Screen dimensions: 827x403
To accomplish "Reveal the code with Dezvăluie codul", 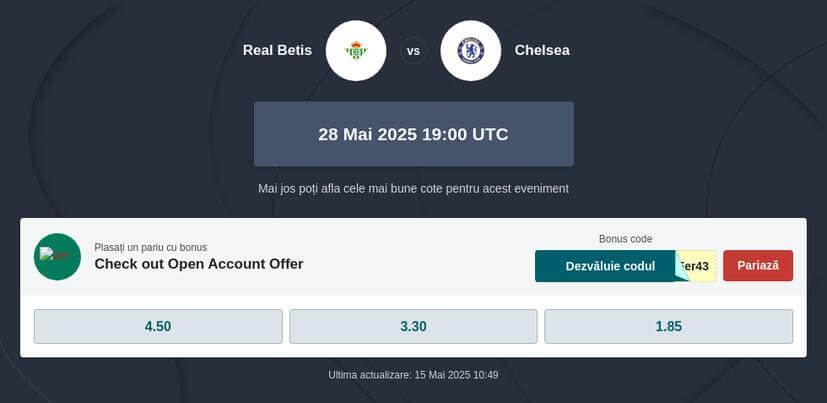I will (x=610, y=266).
